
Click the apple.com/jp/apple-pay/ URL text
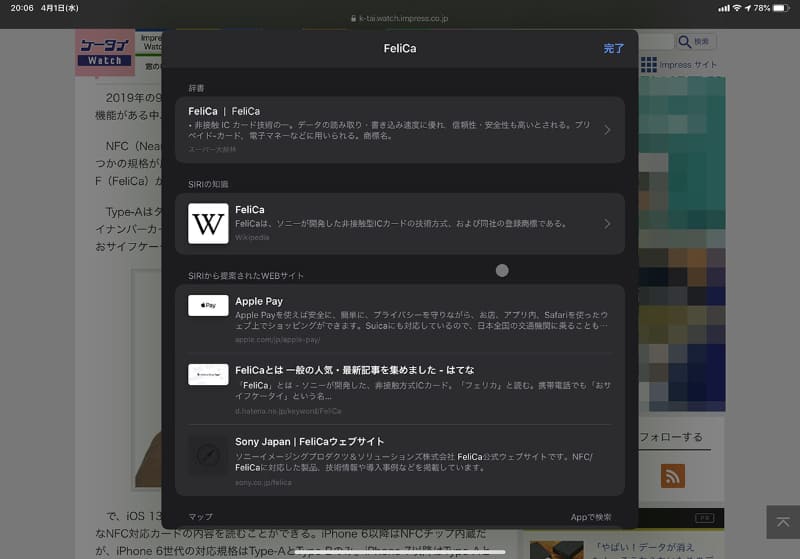(278, 340)
